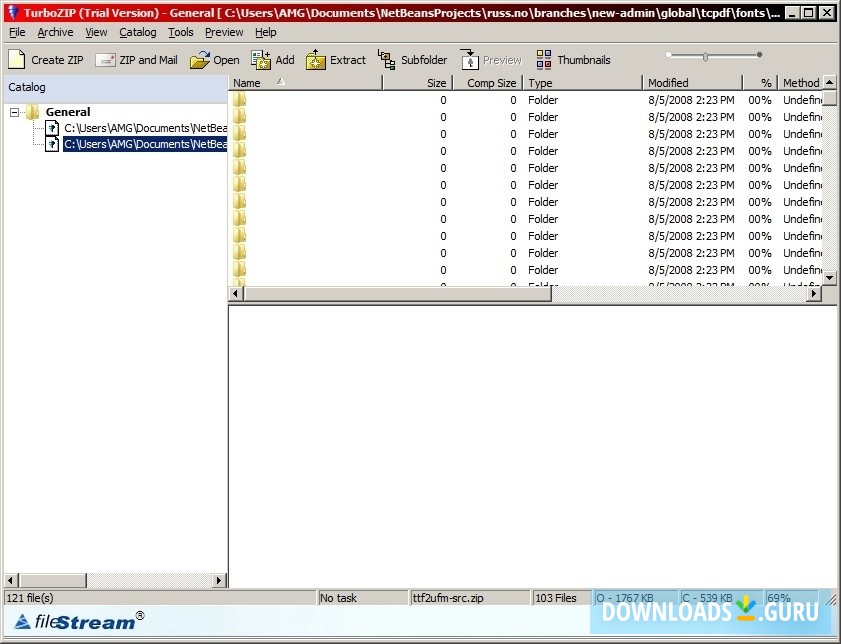Image resolution: width=841 pixels, height=644 pixels.
Task: Click the General catalog folder icon
Action: click(33, 112)
